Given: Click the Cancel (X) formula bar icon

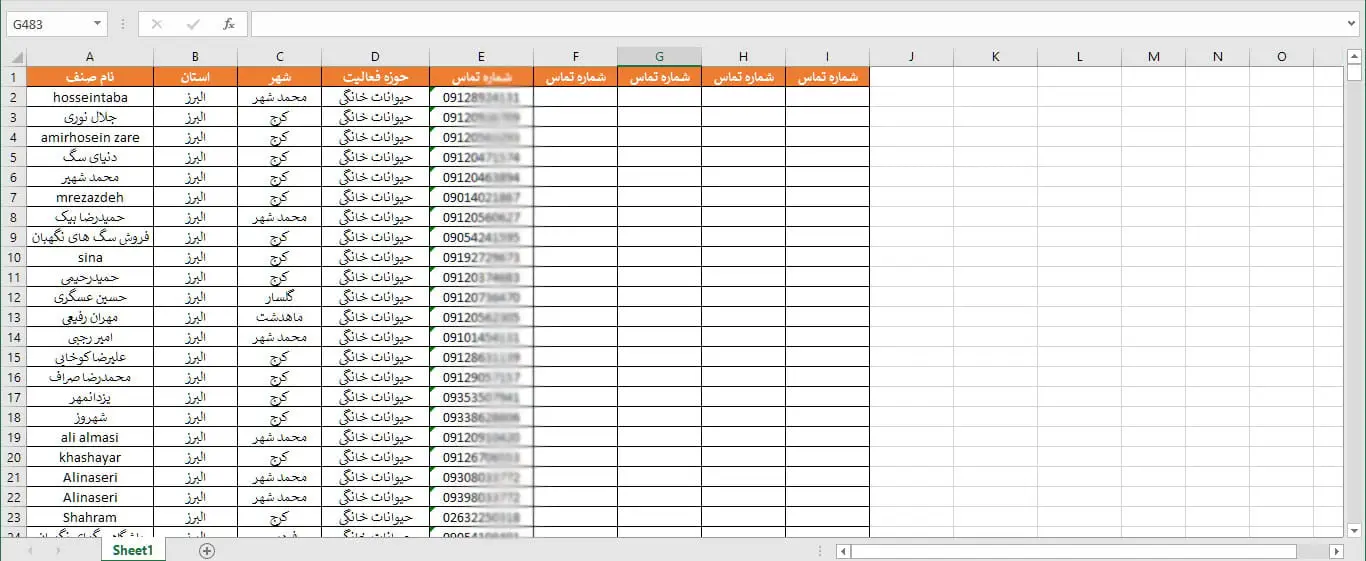Looking at the screenshot, I should pos(157,24).
